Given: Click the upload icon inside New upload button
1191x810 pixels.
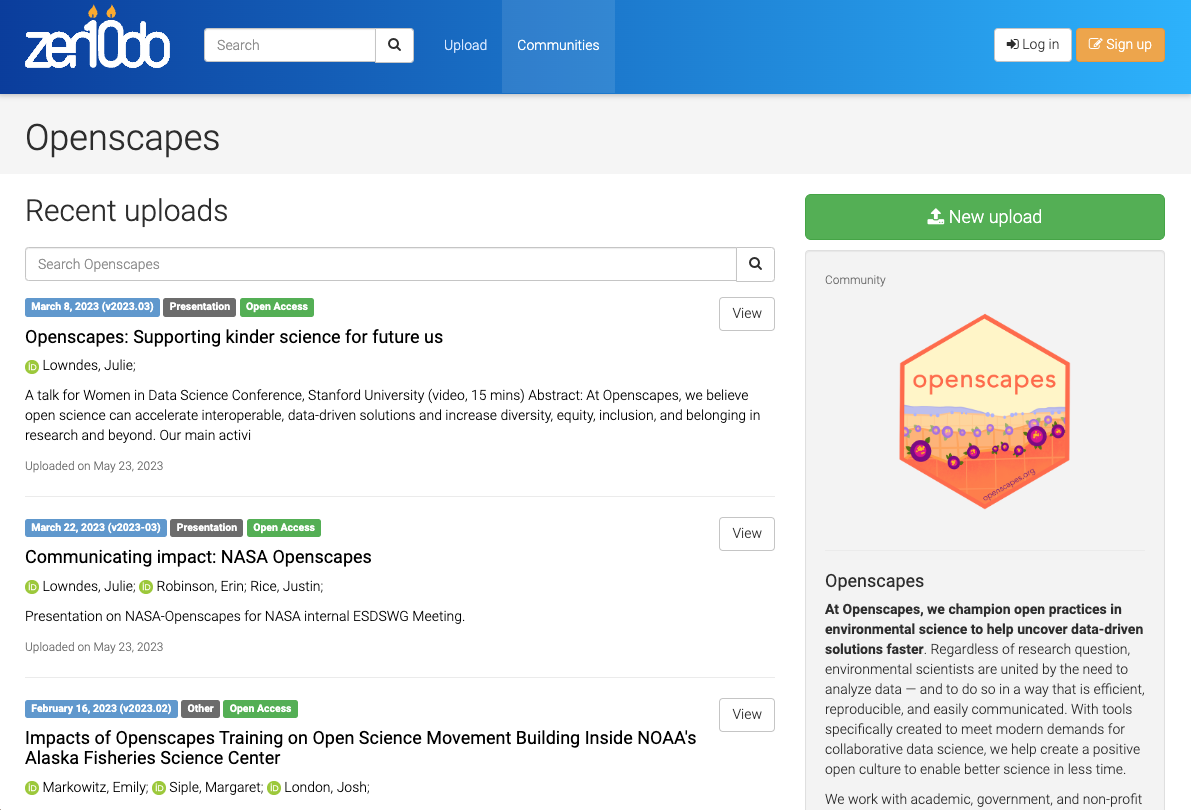Looking at the screenshot, I should coord(935,216).
